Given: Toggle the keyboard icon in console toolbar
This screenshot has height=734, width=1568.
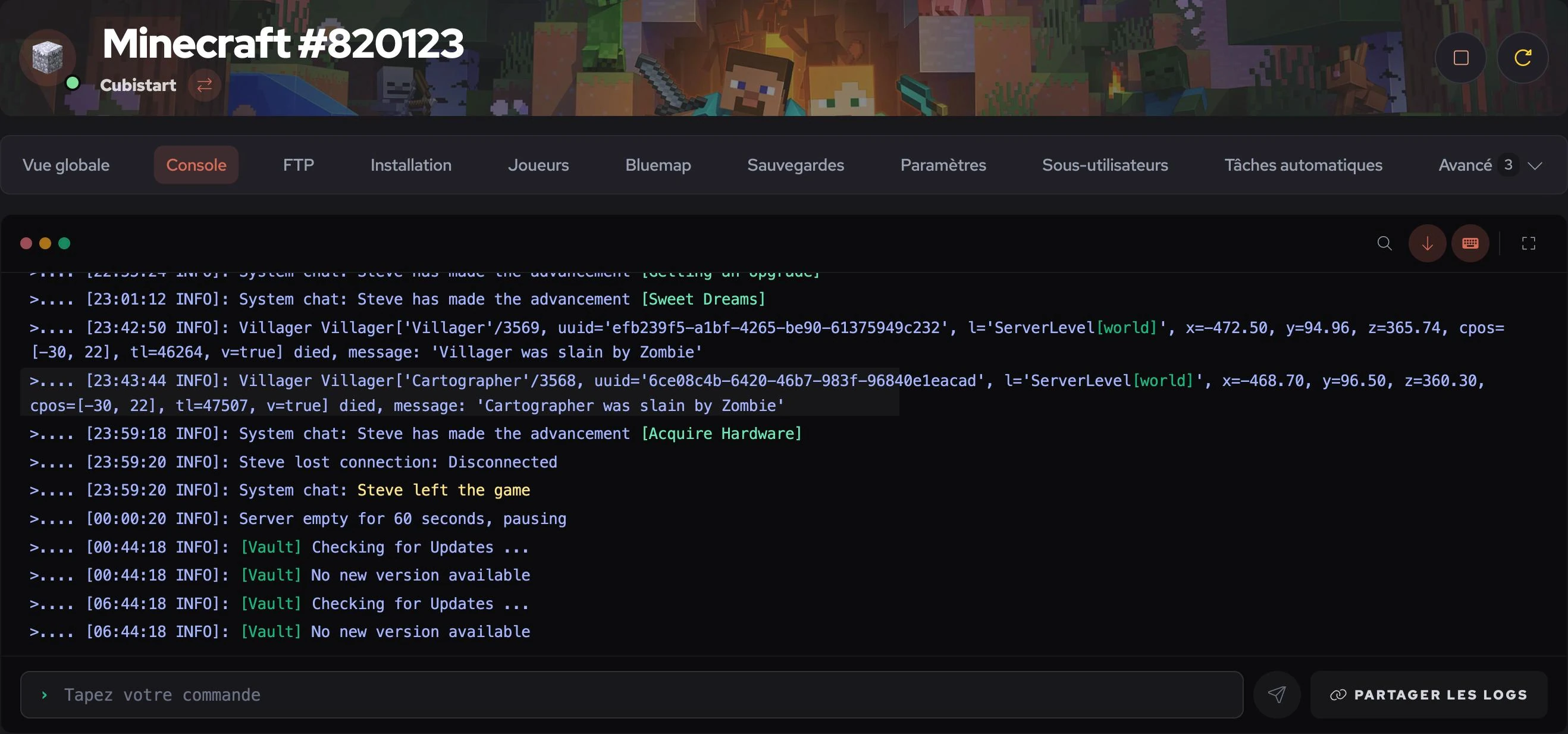Looking at the screenshot, I should pos(1470,243).
